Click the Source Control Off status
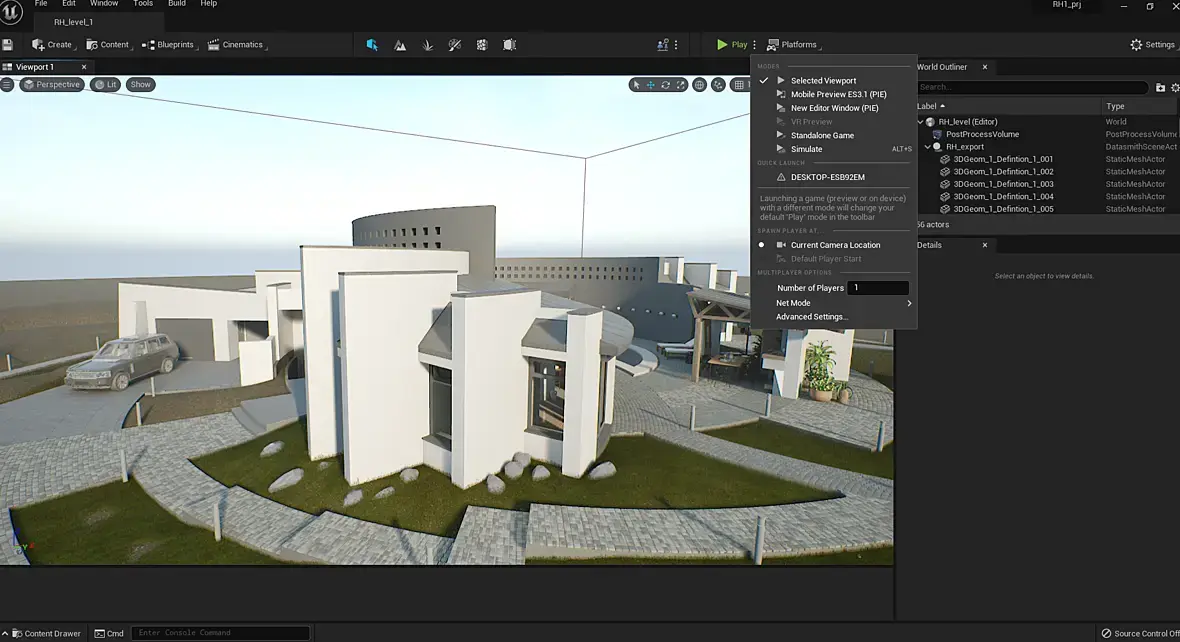1180x642 pixels. [x=1140, y=633]
